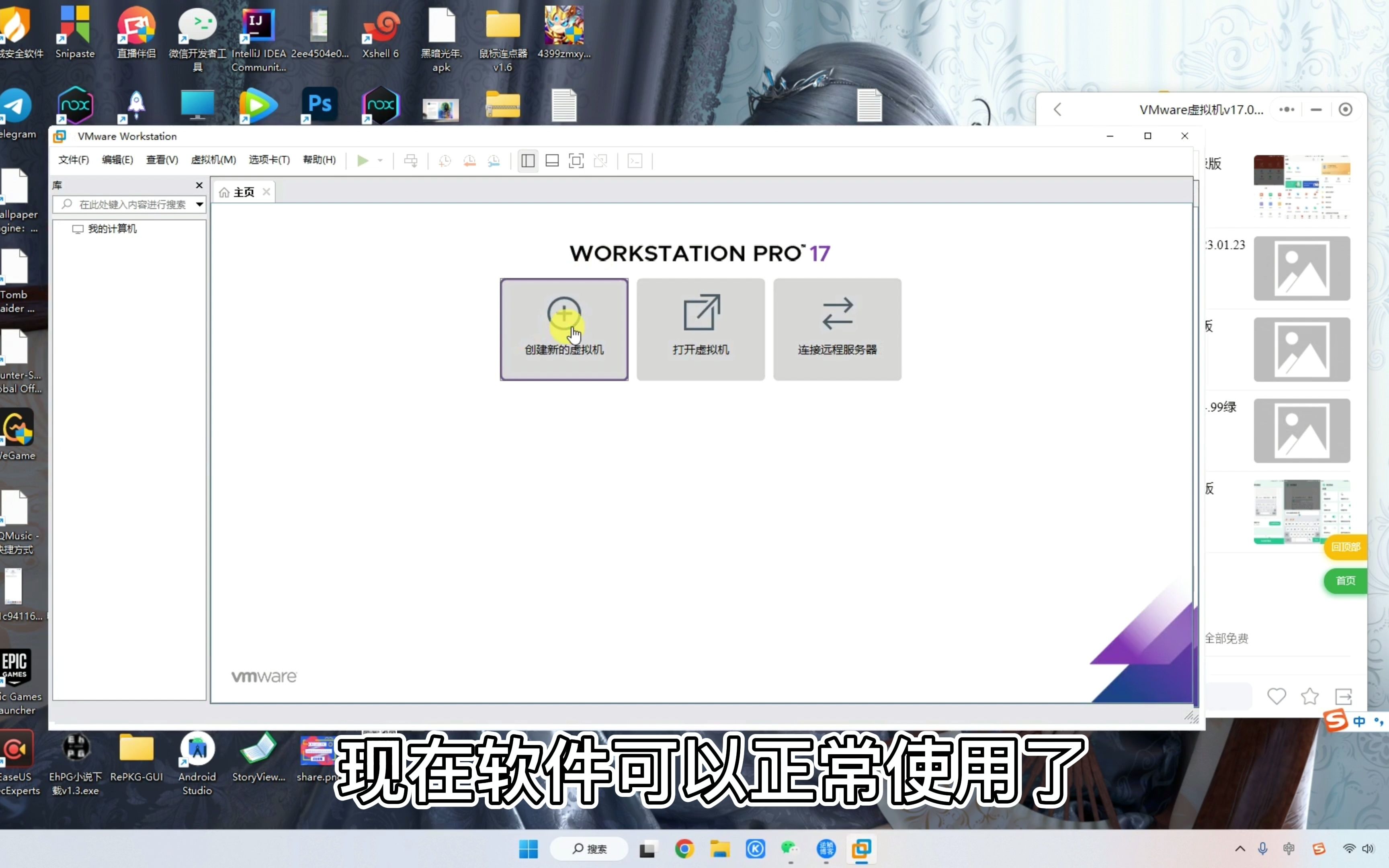Click the Sogou input method S icon
The width and height of the screenshot is (1389, 868).
pyautogui.click(x=1335, y=720)
